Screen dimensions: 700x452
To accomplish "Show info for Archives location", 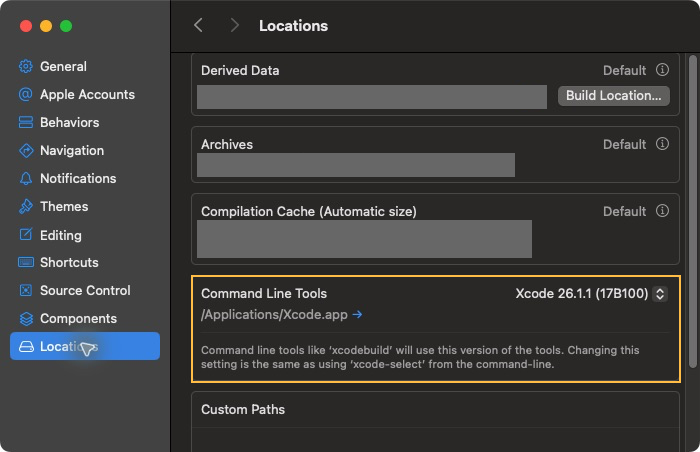I will 662,144.
